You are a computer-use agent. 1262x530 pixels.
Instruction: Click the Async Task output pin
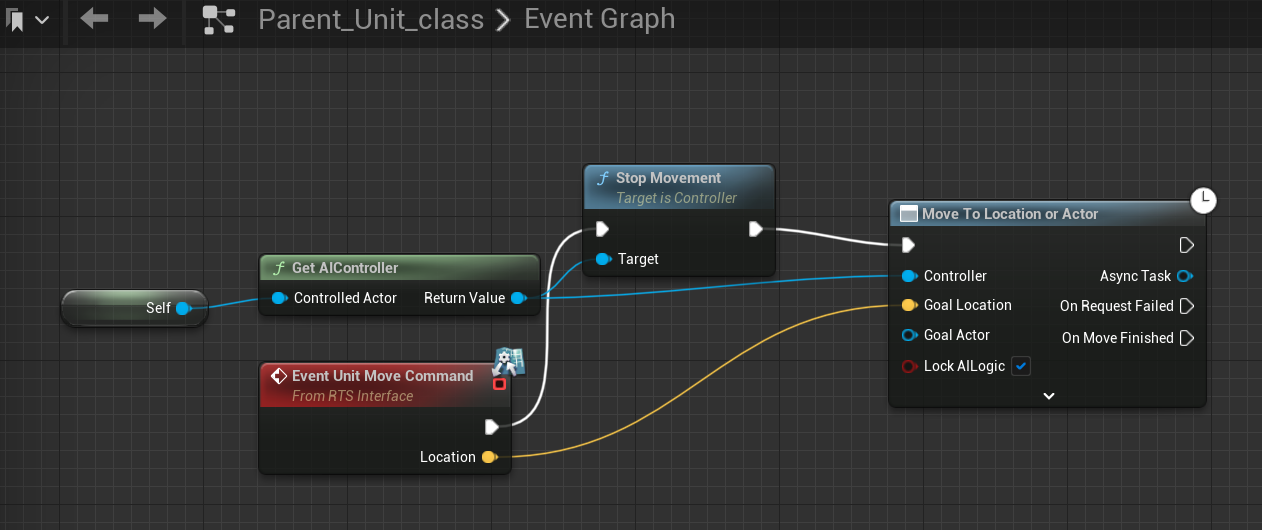[x=1186, y=276]
